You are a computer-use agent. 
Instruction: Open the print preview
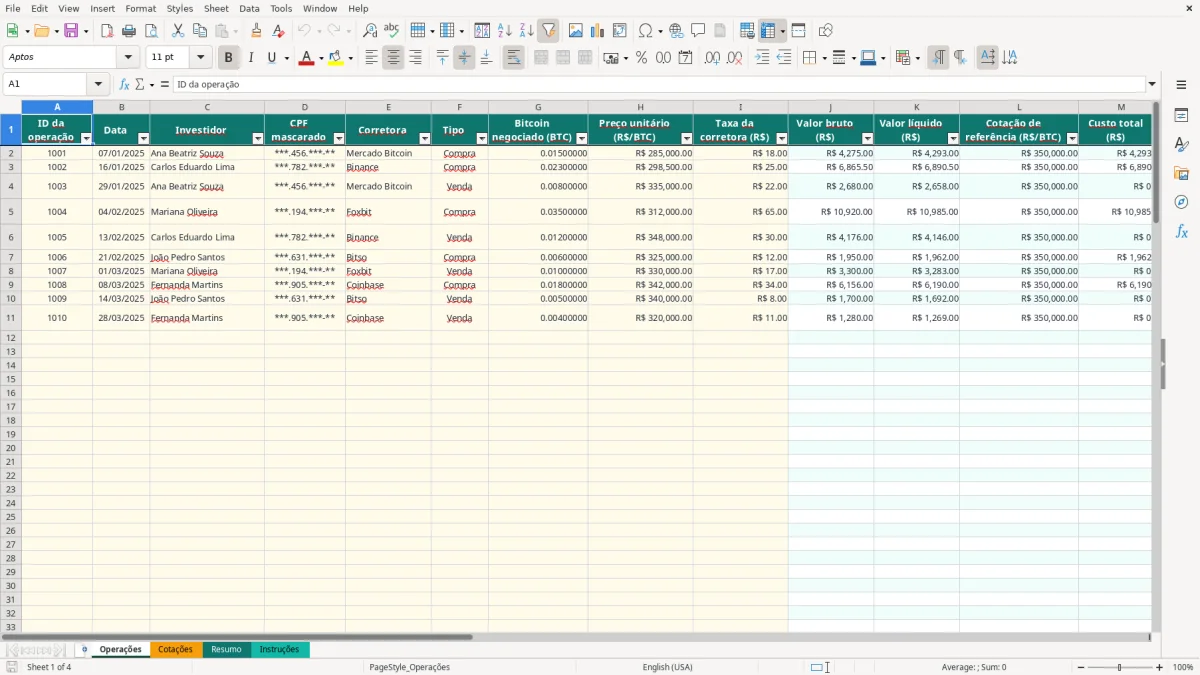pos(151,31)
